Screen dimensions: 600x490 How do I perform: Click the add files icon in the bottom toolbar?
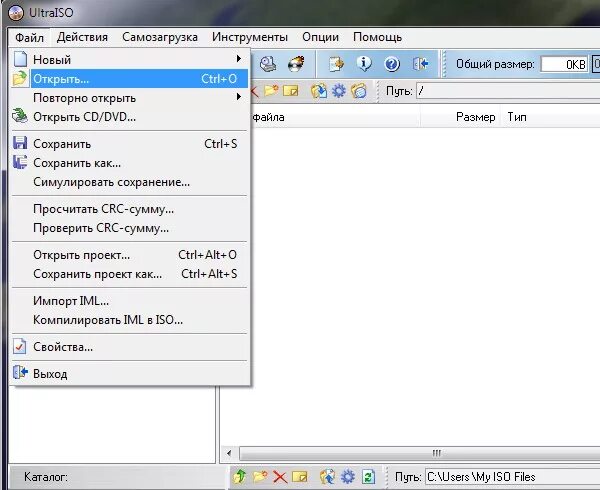(328, 477)
